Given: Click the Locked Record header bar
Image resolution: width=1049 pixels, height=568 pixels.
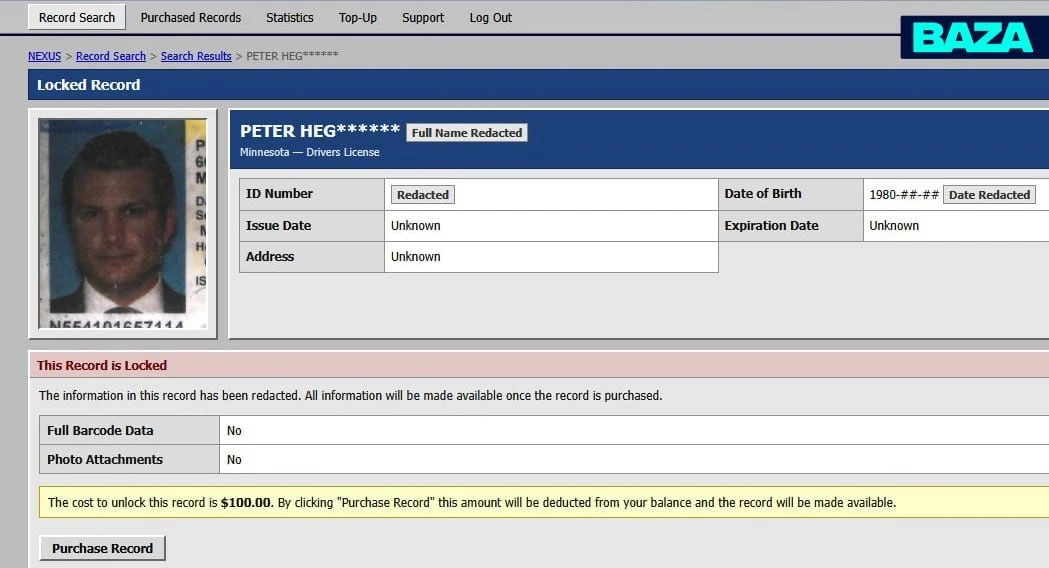Looking at the screenshot, I should pyautogui.click(x=539, y=85).
